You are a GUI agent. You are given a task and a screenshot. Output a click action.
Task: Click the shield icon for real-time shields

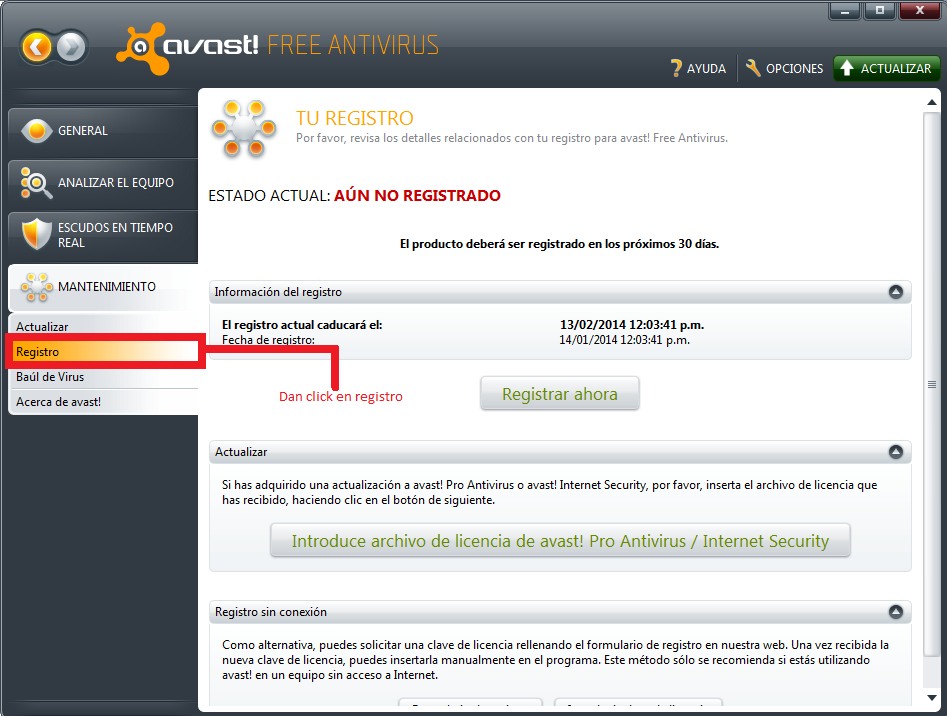pyautogui.click(x=36, y=234)
